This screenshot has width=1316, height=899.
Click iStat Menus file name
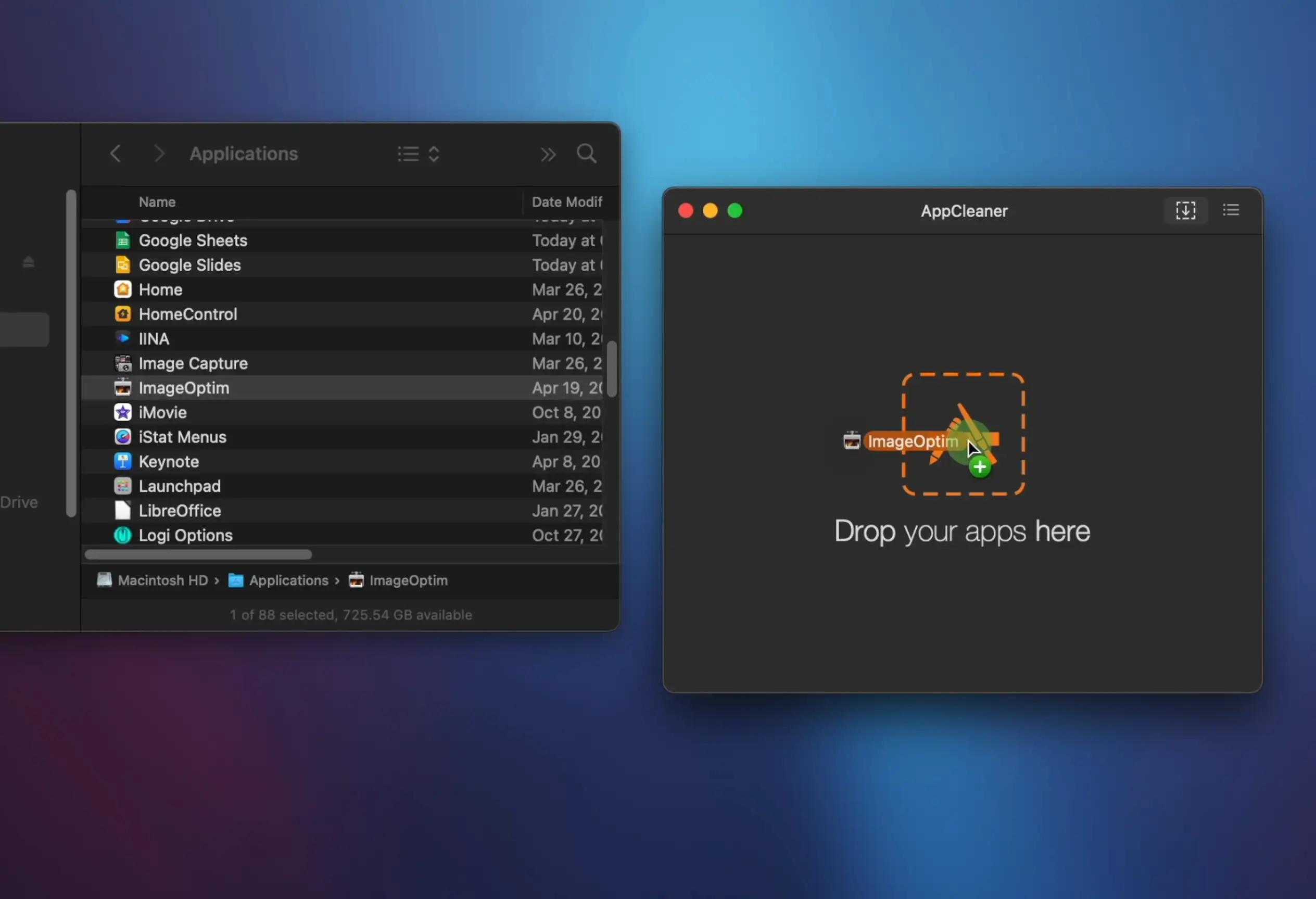182,437
